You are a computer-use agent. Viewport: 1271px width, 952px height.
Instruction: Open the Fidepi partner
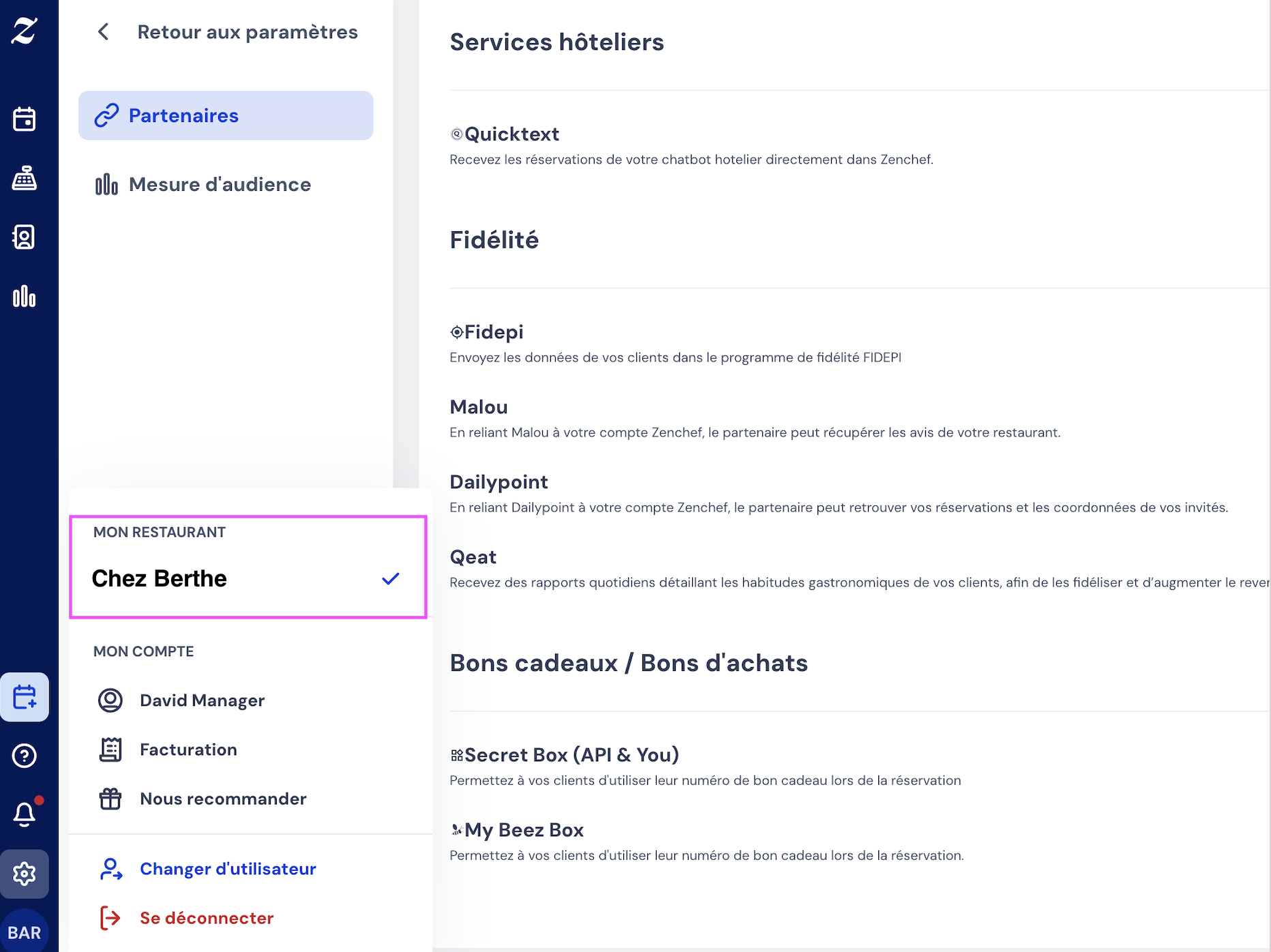pos(494,332)
